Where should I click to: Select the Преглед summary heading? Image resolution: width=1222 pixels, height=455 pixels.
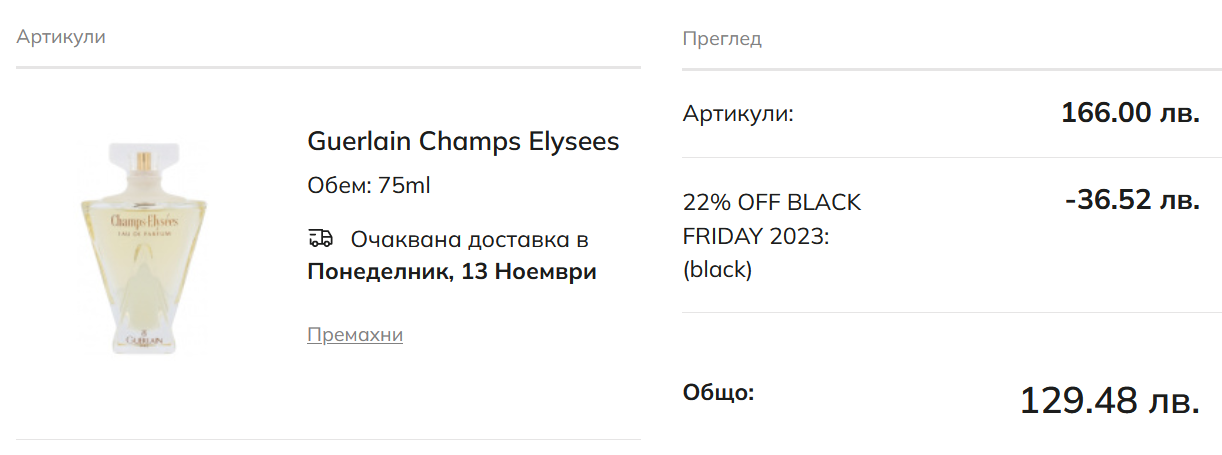pos(722,39)
